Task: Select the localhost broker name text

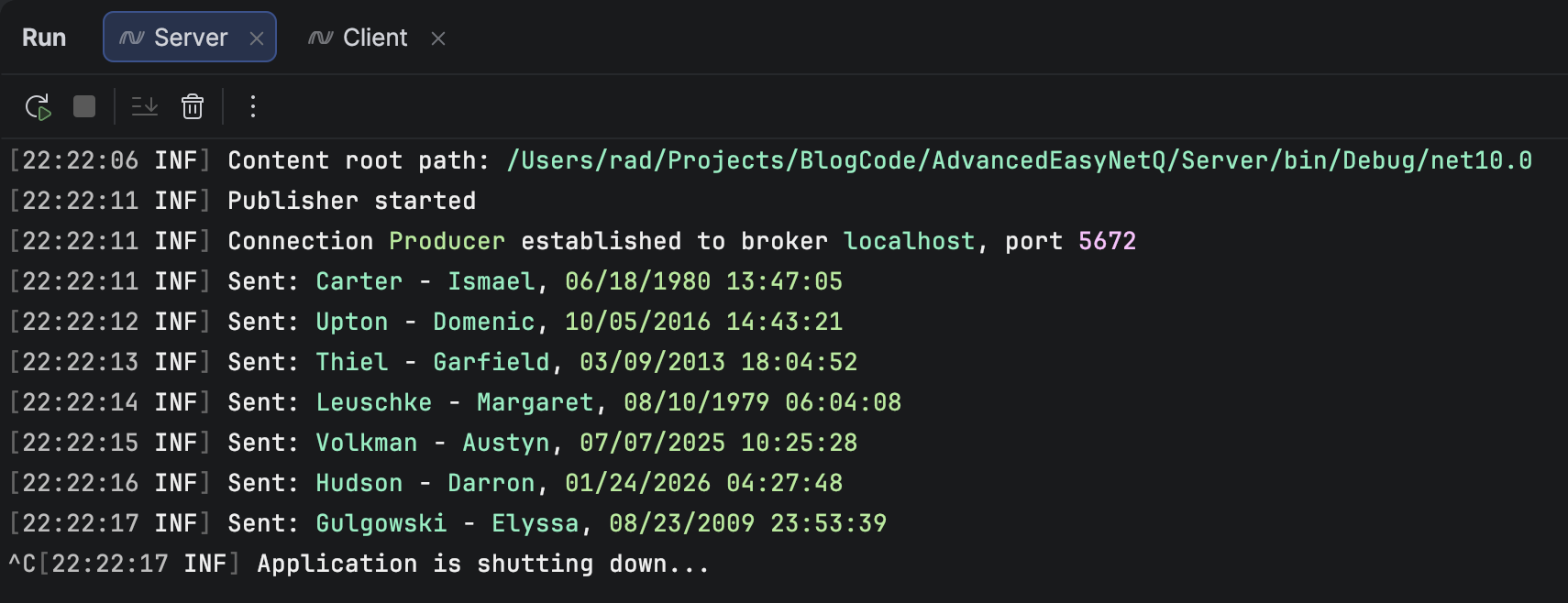Action: (910, 240)
